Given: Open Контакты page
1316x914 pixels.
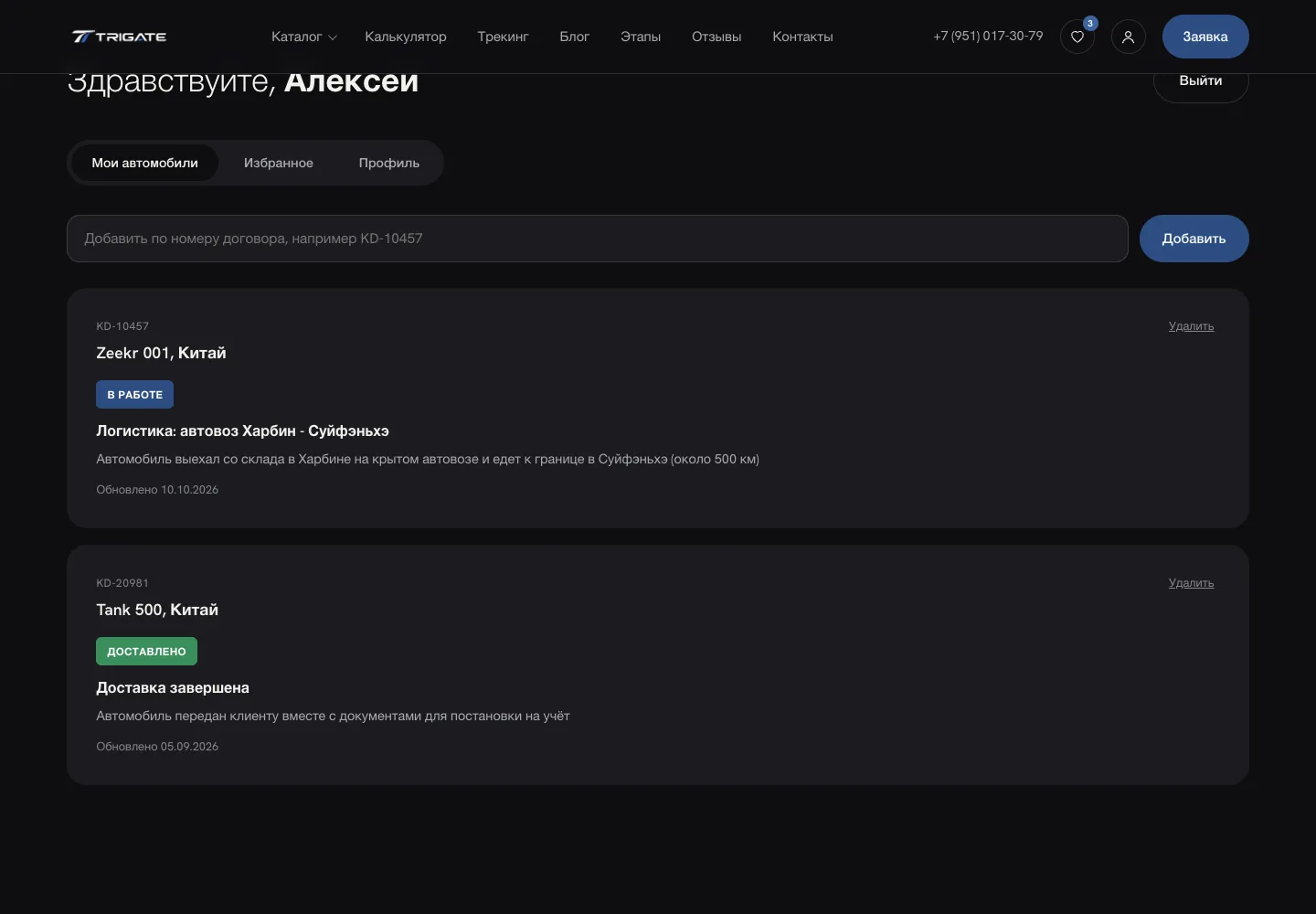Looking at the screenshot, I should (x=802, y=37).
